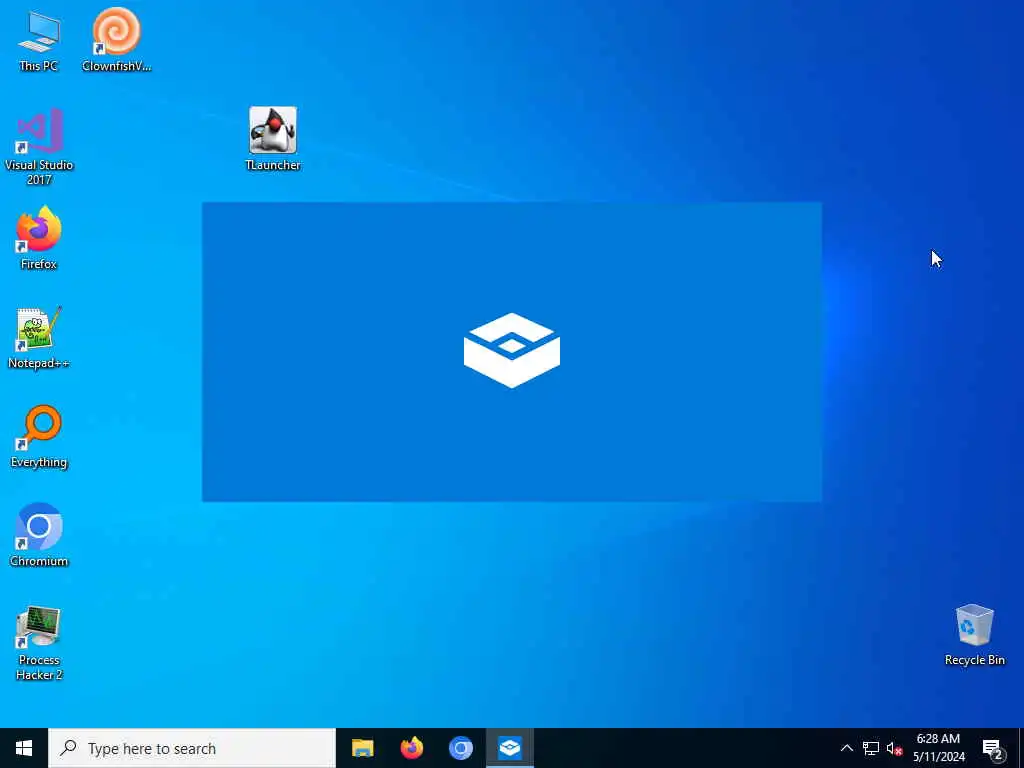The image size is (1024, 768).
Task: Select the Notepad++ desktop shortcut
Action: click(39, 338)
